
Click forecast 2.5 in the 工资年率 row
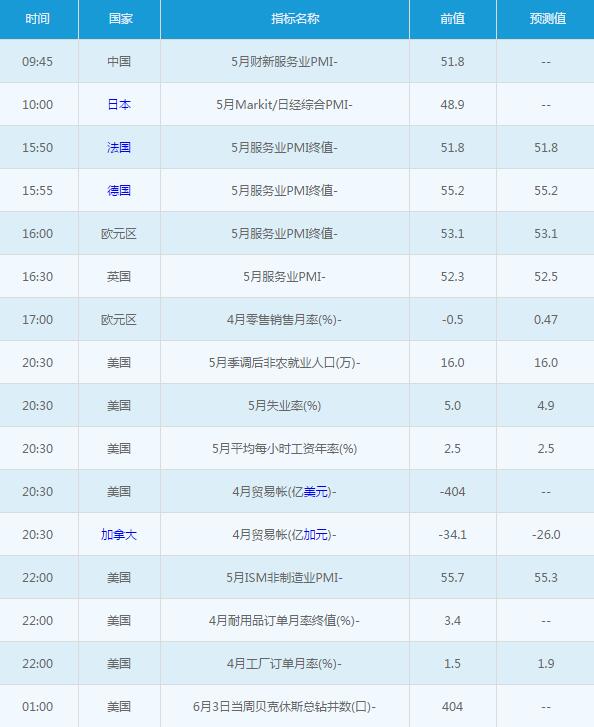[x=546, y=449]
